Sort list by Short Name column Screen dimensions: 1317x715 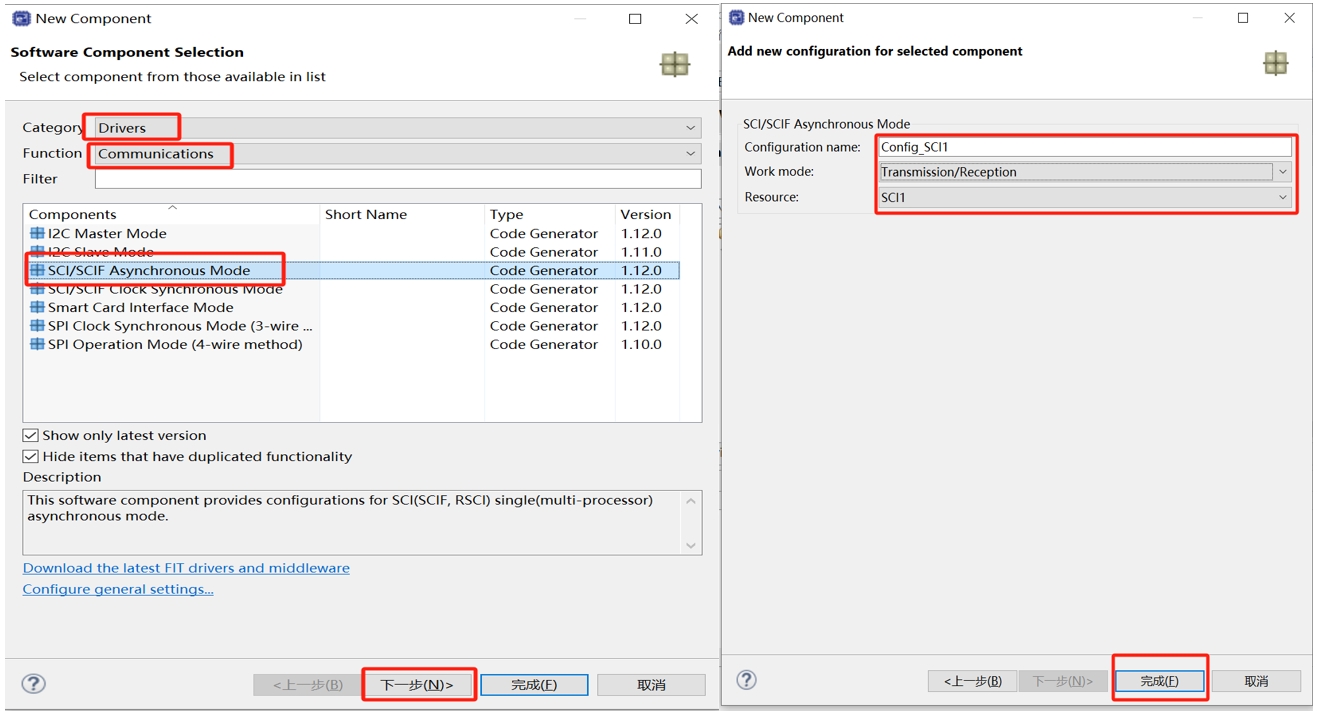(x=402, y=214)
